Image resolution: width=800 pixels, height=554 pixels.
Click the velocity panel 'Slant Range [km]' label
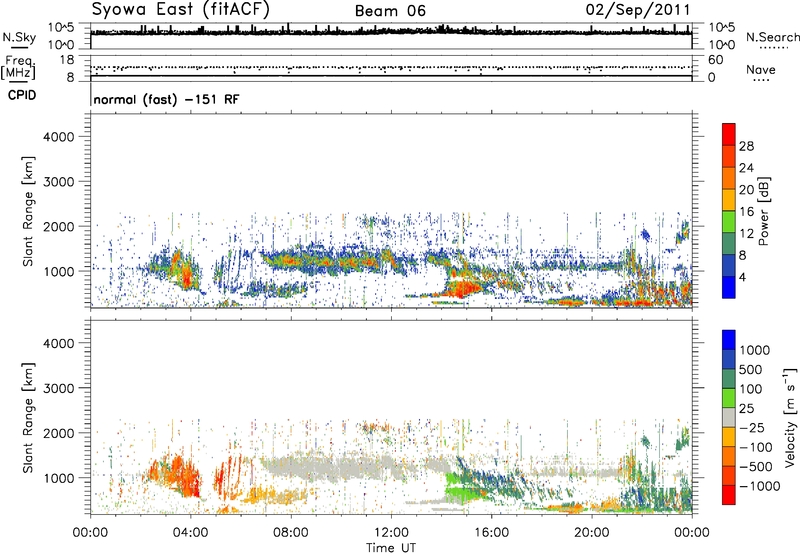click(29, 417)
